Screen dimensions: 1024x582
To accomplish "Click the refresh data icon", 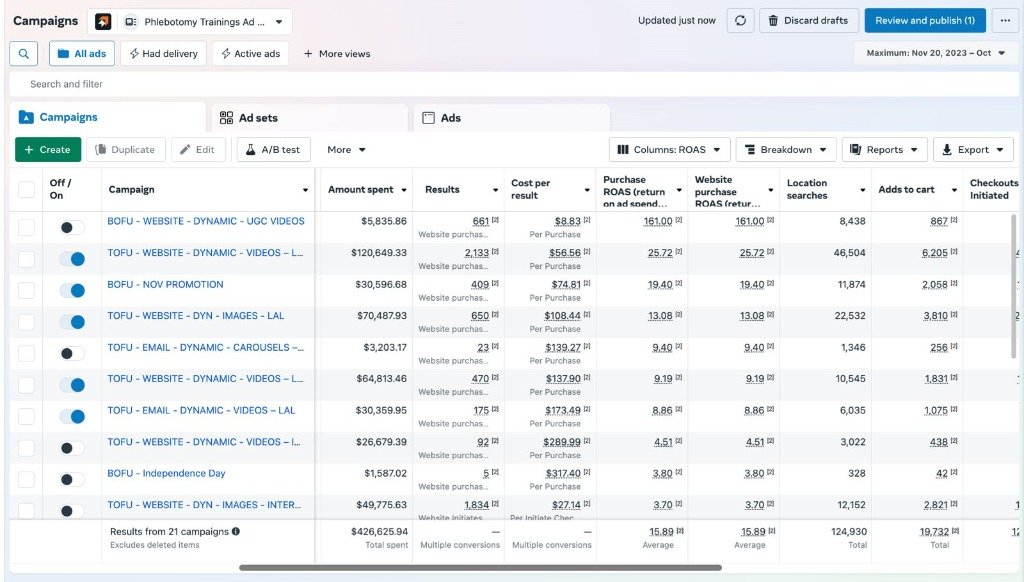I will click(740, 21).
